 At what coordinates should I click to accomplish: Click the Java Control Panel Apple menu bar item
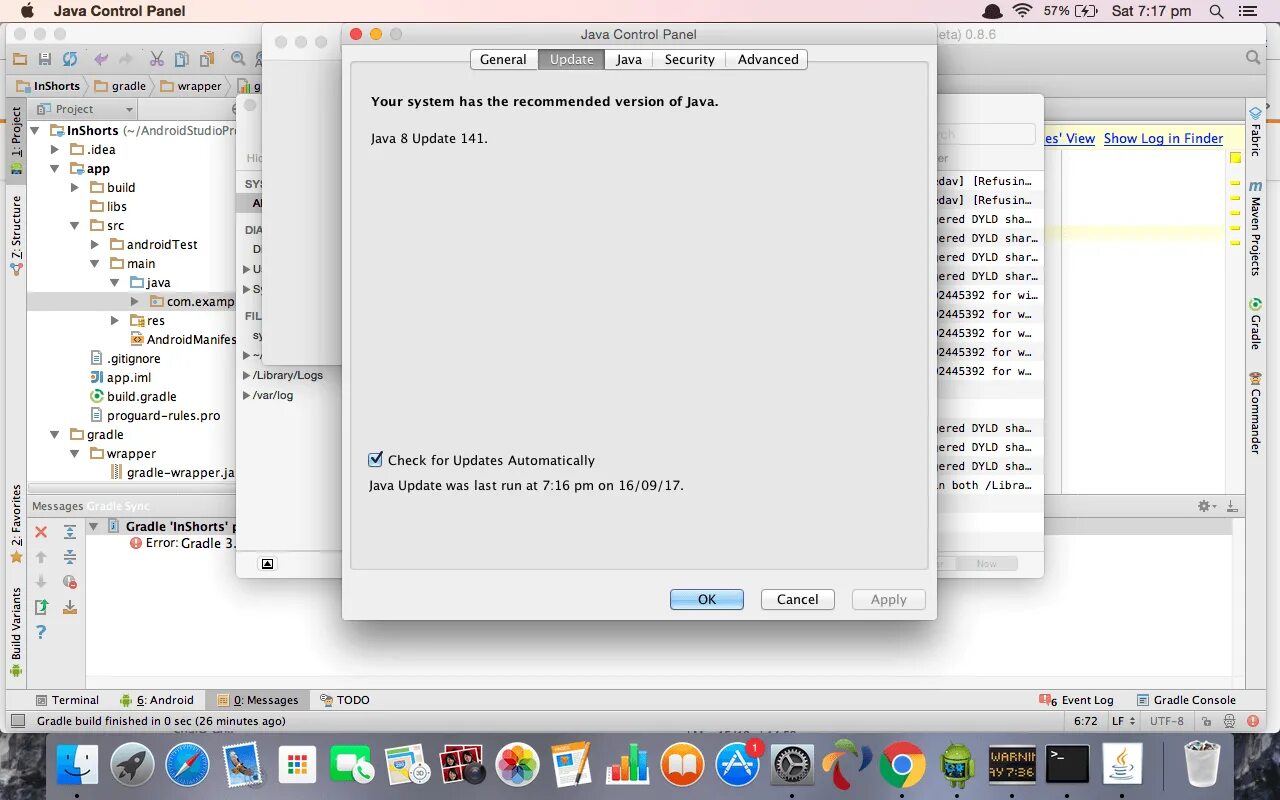click(119, 11)
